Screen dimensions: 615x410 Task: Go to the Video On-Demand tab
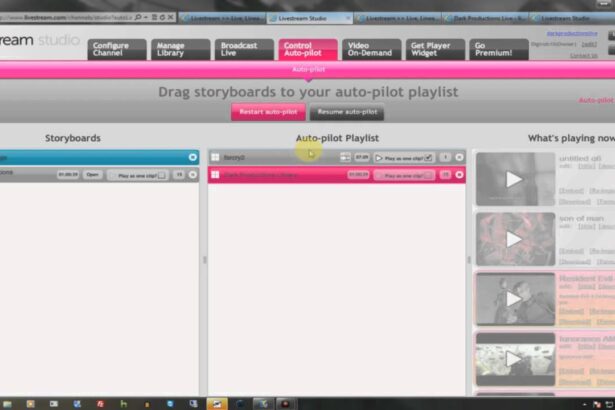(371, 49)
